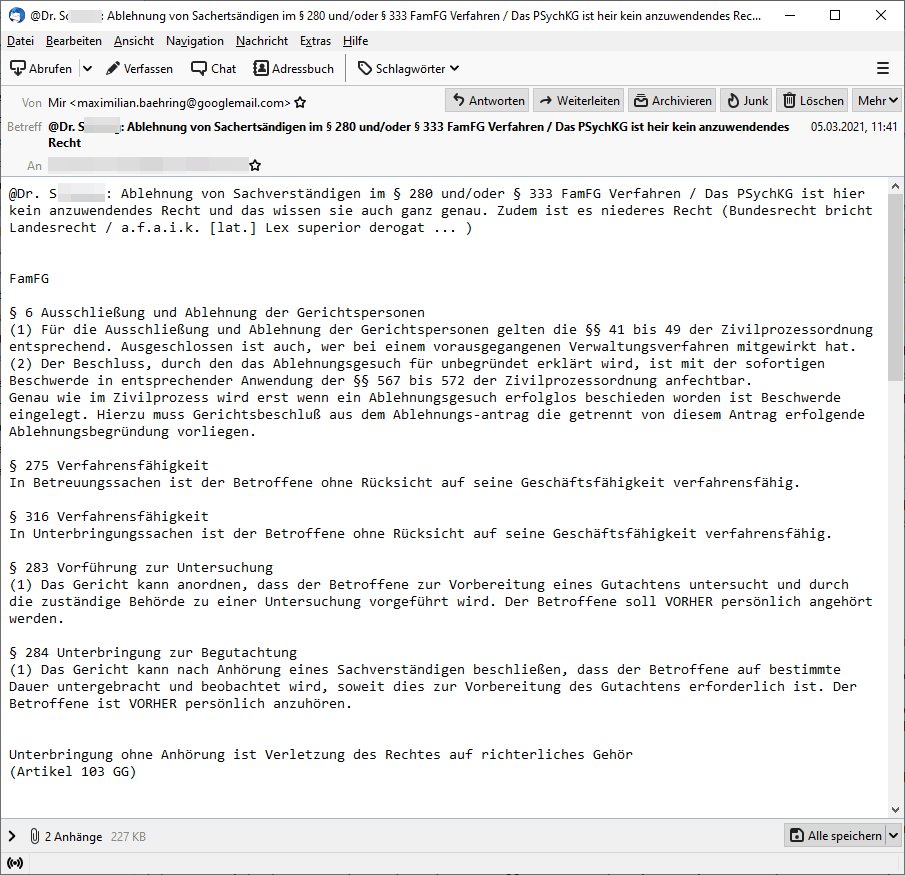Click the '§ 6 Ausschließung und Ablehnung' heading
905x875 pixels.
(217, 312)
